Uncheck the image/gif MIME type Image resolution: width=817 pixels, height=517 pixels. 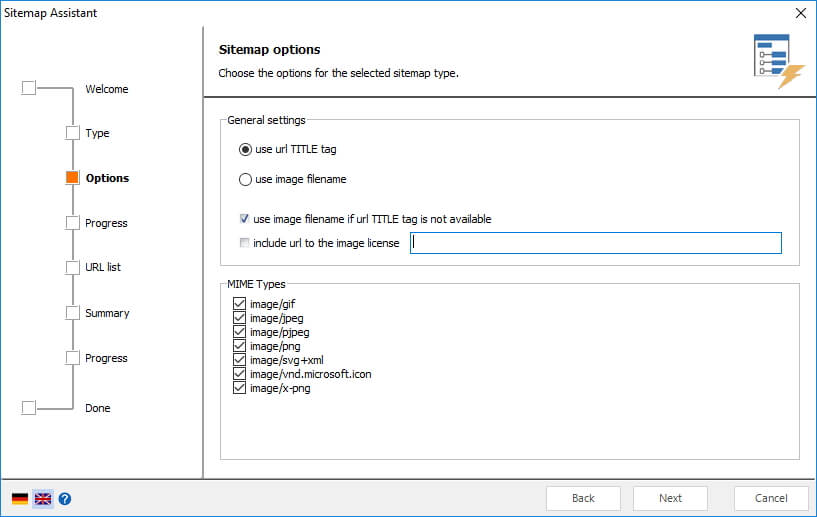[239, 303]
